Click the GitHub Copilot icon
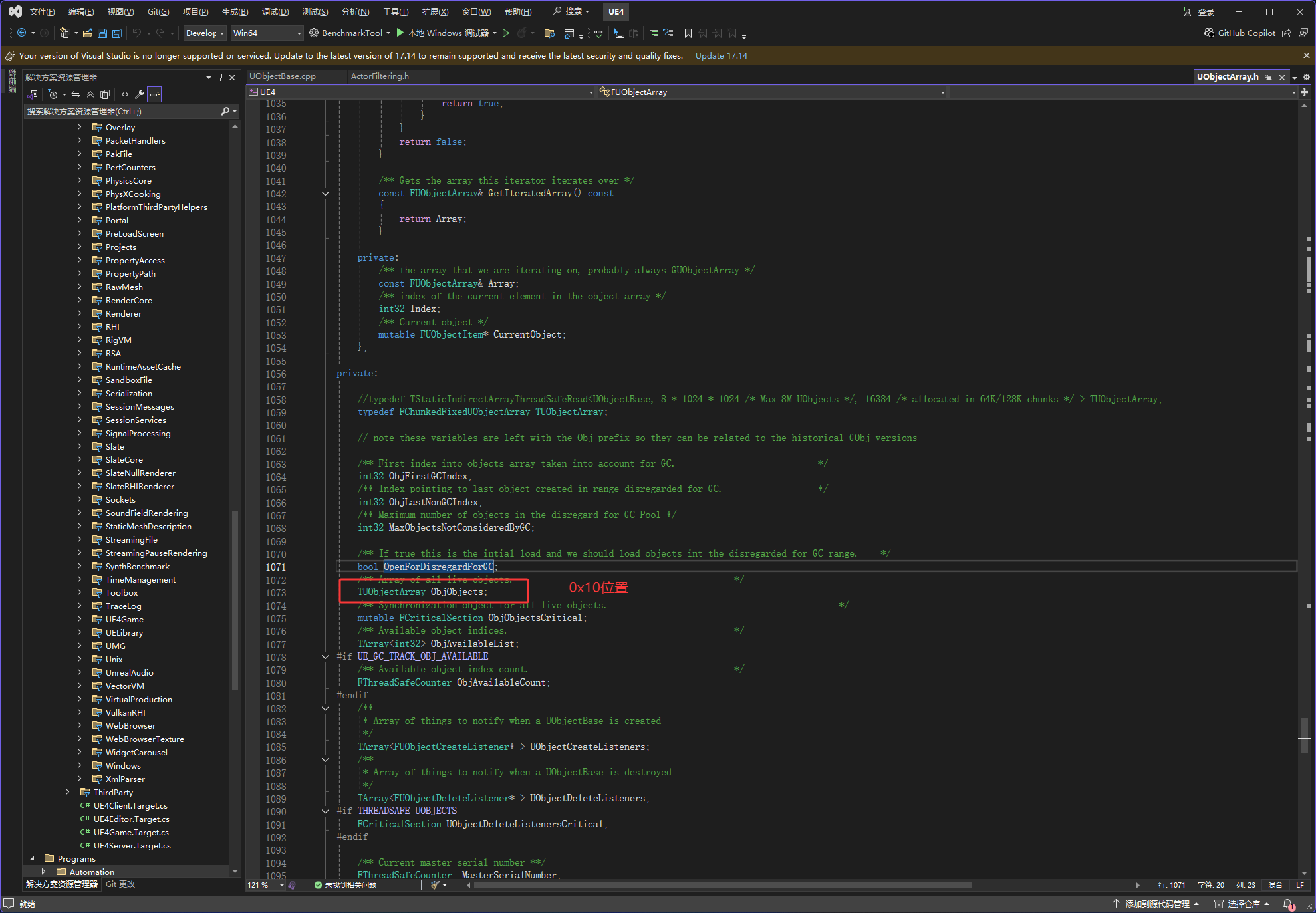Image resolution: width=1316 pixels, height=913 pixels. click(1210, 33)
